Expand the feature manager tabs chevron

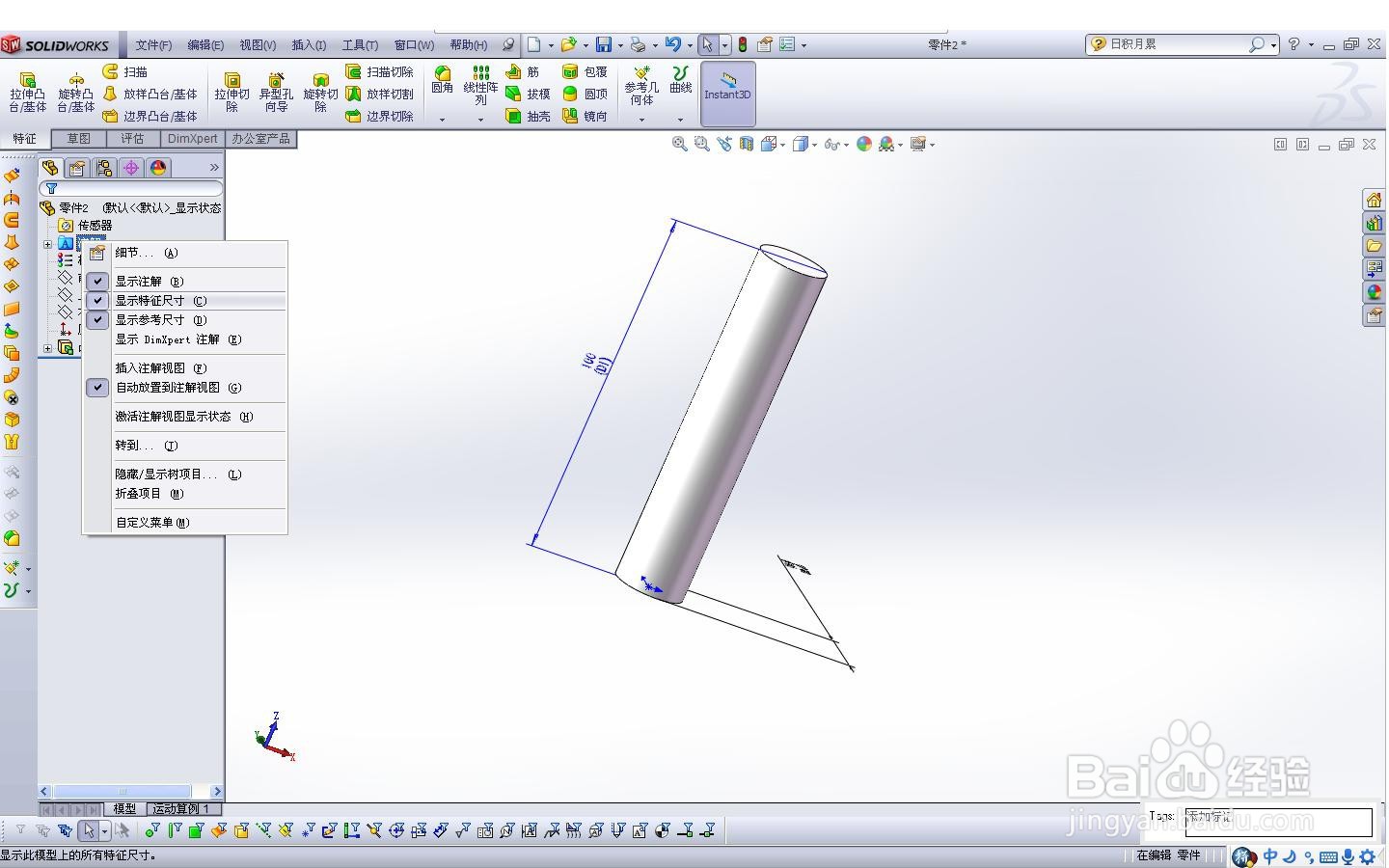214,168
